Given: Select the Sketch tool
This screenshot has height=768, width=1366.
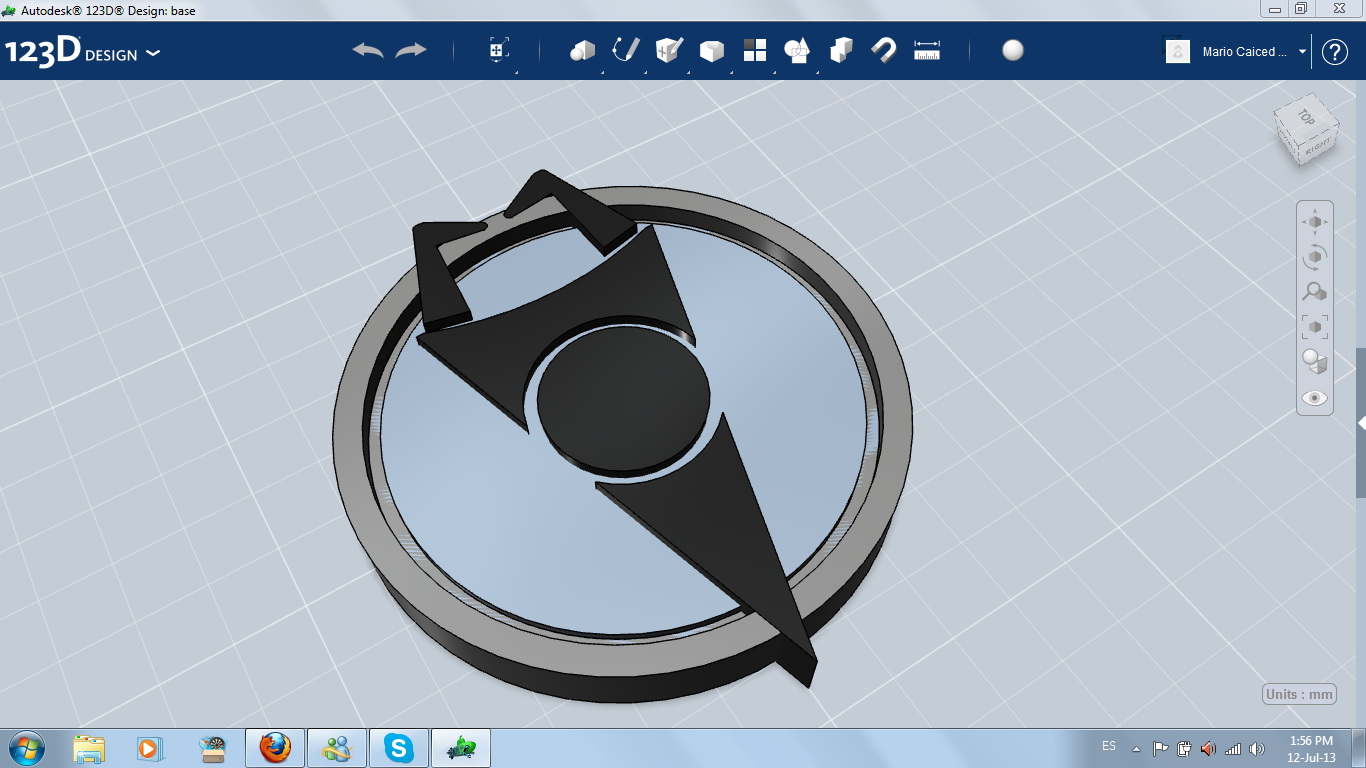Looking at the screenshot, I should 626,50.
